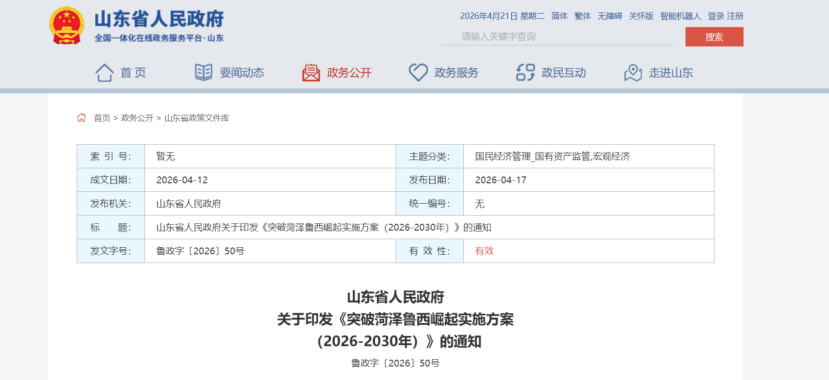Click the 登录 login link
Viewport: 829px width, 380px height.
point(716,16)
